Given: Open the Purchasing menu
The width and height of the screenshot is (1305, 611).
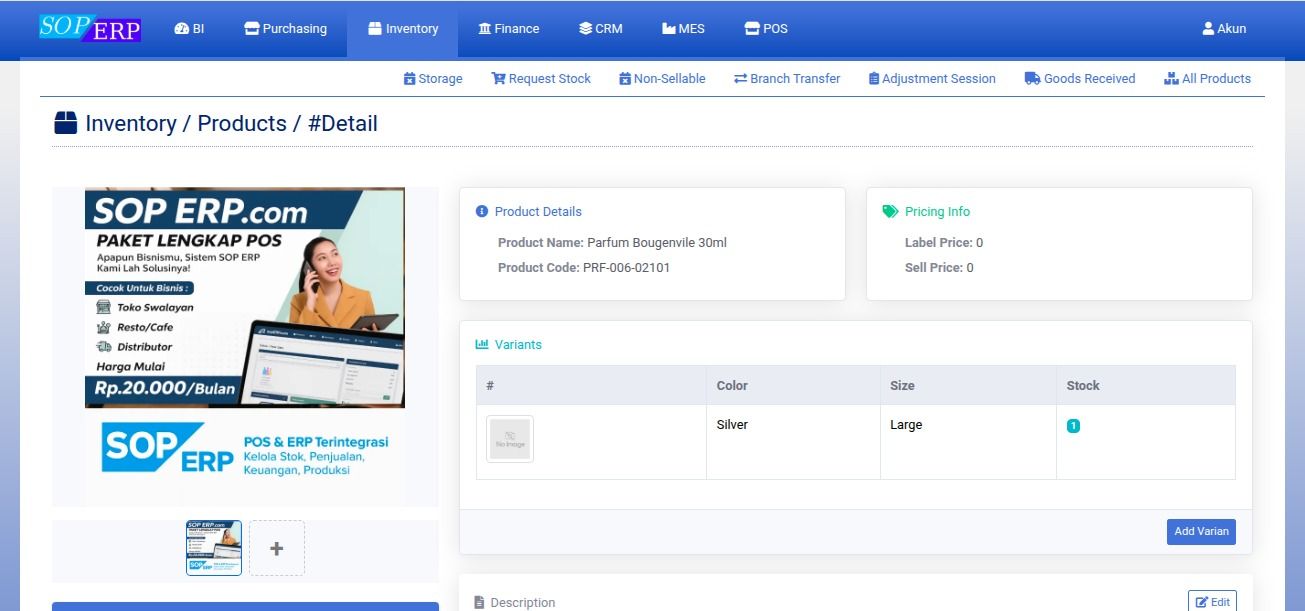Looking at the screenshot, I should pos(285,29).
